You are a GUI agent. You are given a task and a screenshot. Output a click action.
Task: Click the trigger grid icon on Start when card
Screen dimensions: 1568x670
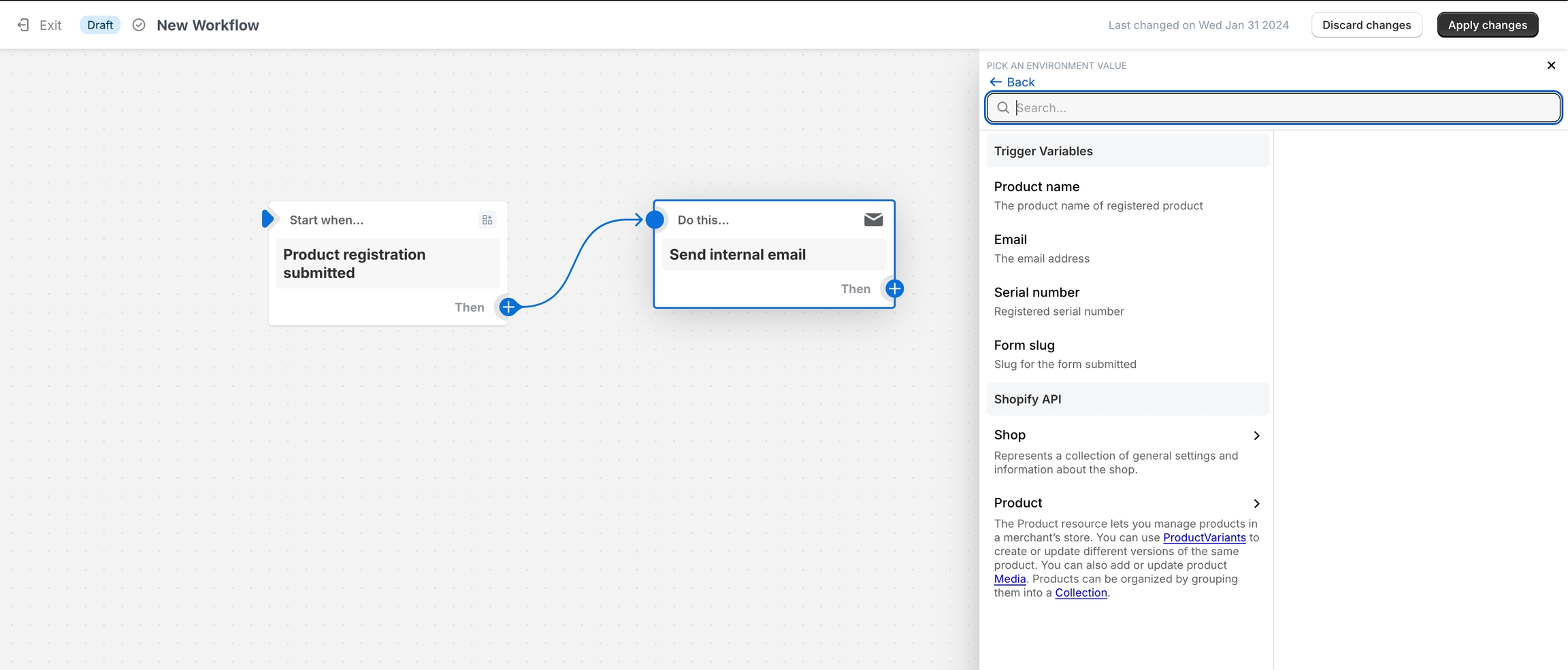[x=487, y=220]
